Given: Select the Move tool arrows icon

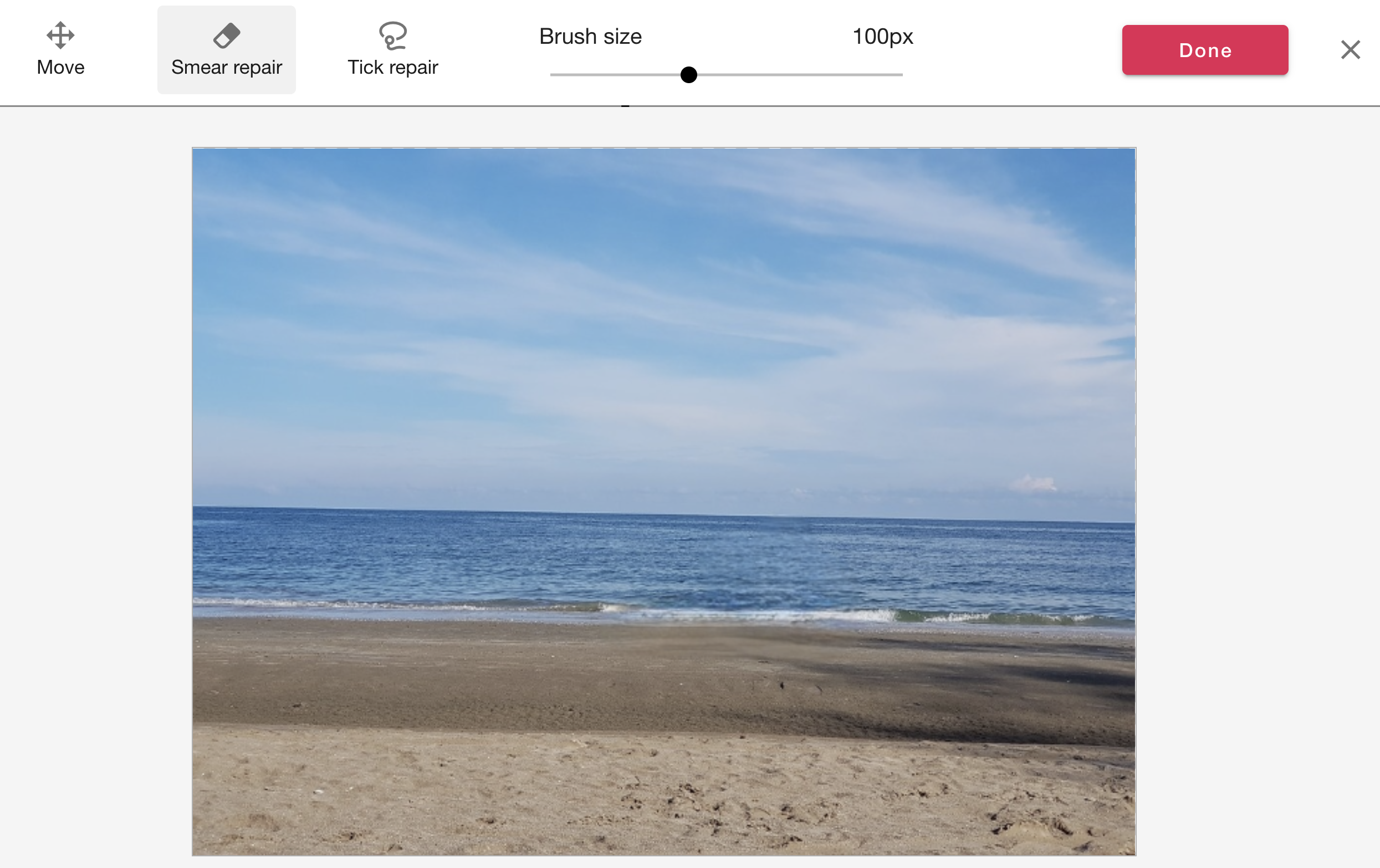Looking at the screenshot, I should [60, 35].
